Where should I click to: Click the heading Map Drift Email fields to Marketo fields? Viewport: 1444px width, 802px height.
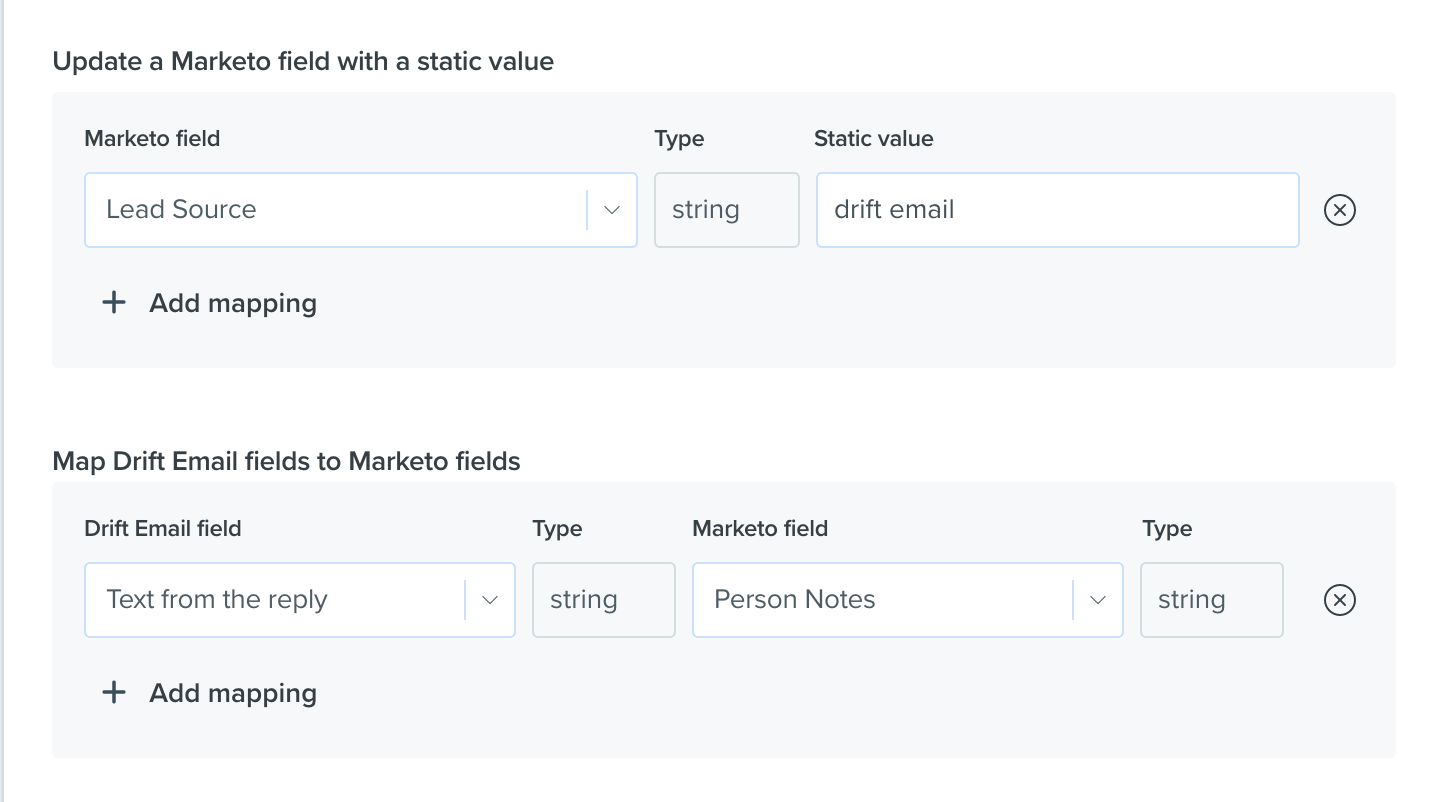pos(286,461)
